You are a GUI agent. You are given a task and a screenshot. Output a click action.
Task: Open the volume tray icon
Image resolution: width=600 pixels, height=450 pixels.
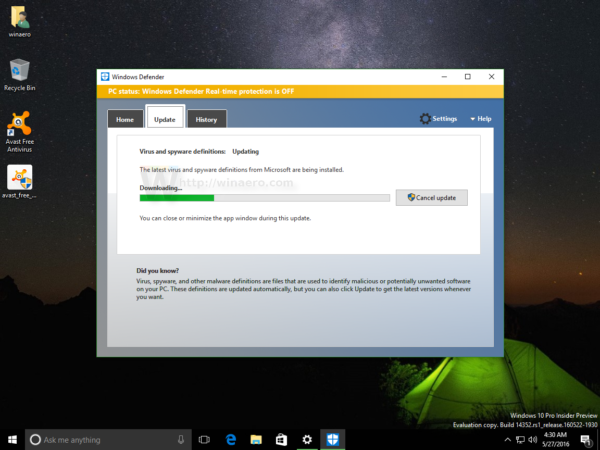click(x=533, y=440)
